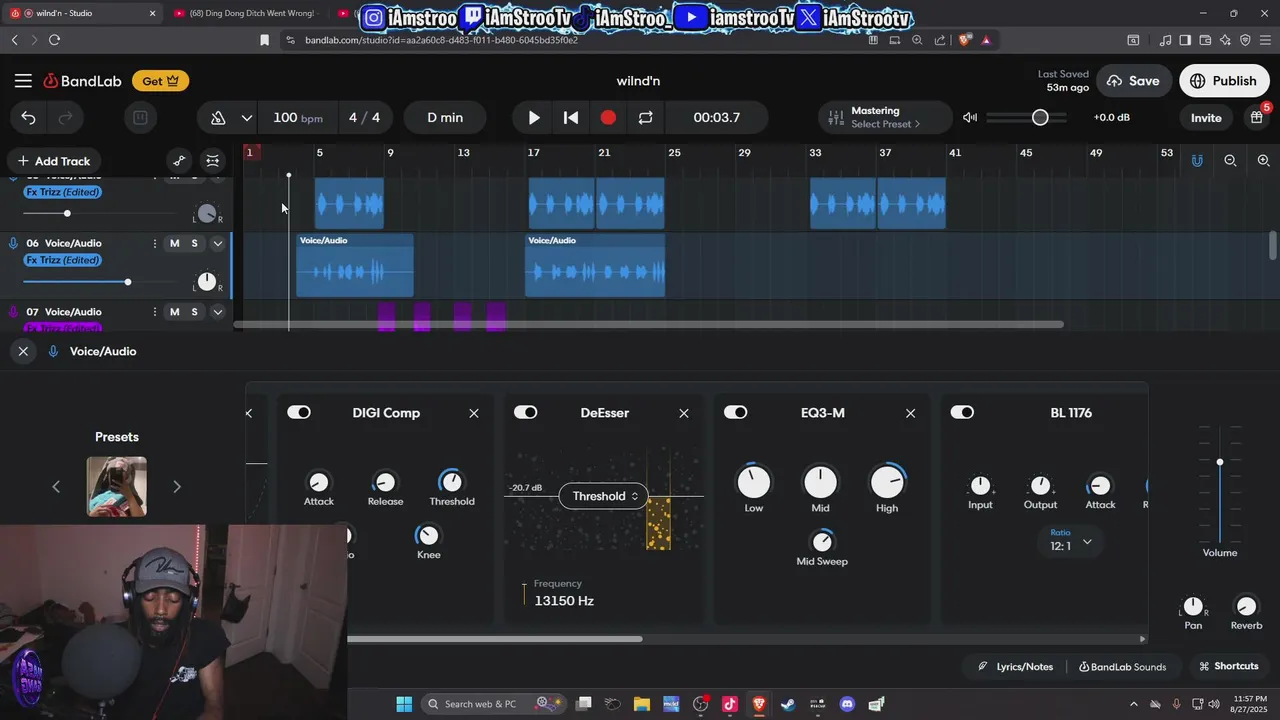The height and width of the screenshot is (720, 1280).
Task: Redo the last action
Action: (65, 118)
